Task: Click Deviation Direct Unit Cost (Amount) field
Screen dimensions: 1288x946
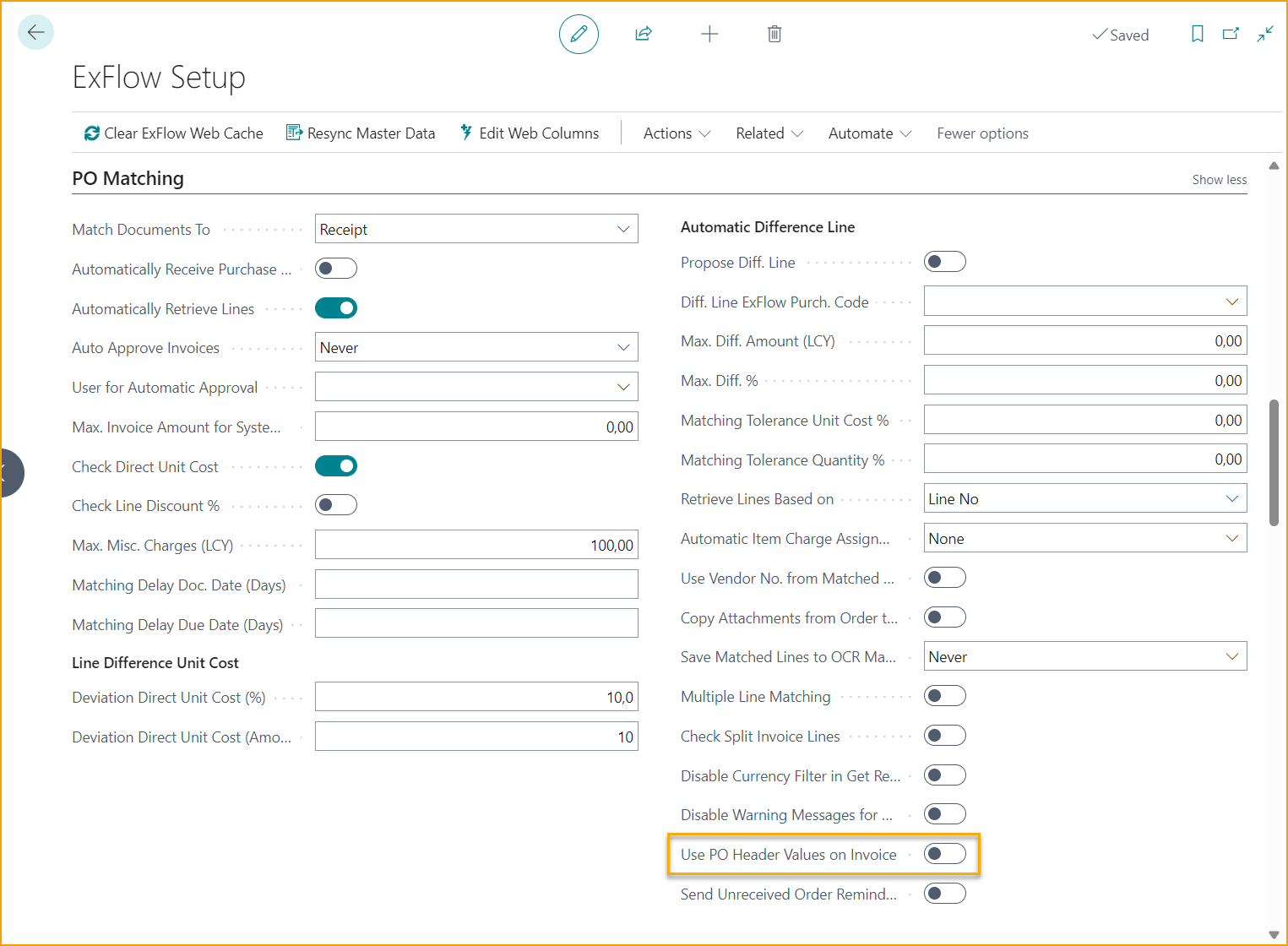Action: pos(476,737)
